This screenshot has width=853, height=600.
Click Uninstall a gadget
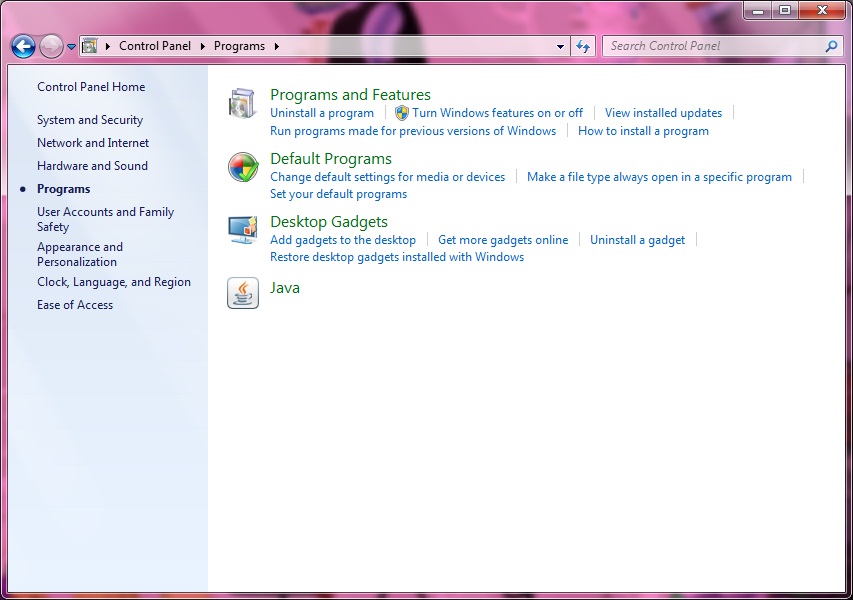click(x=638, y=240)
